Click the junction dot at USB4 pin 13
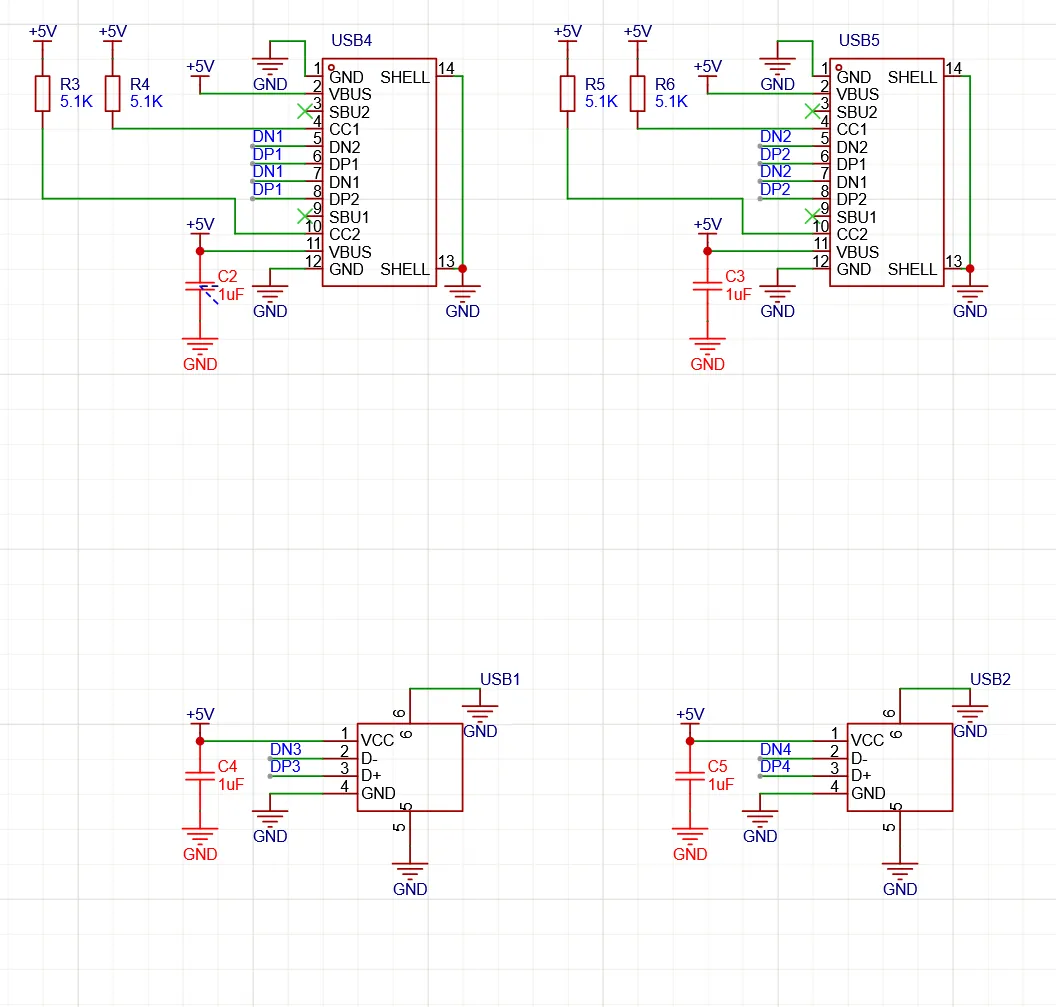Image resolution: width=1056 pixels, height=1007 pixels. coord(463,269)
